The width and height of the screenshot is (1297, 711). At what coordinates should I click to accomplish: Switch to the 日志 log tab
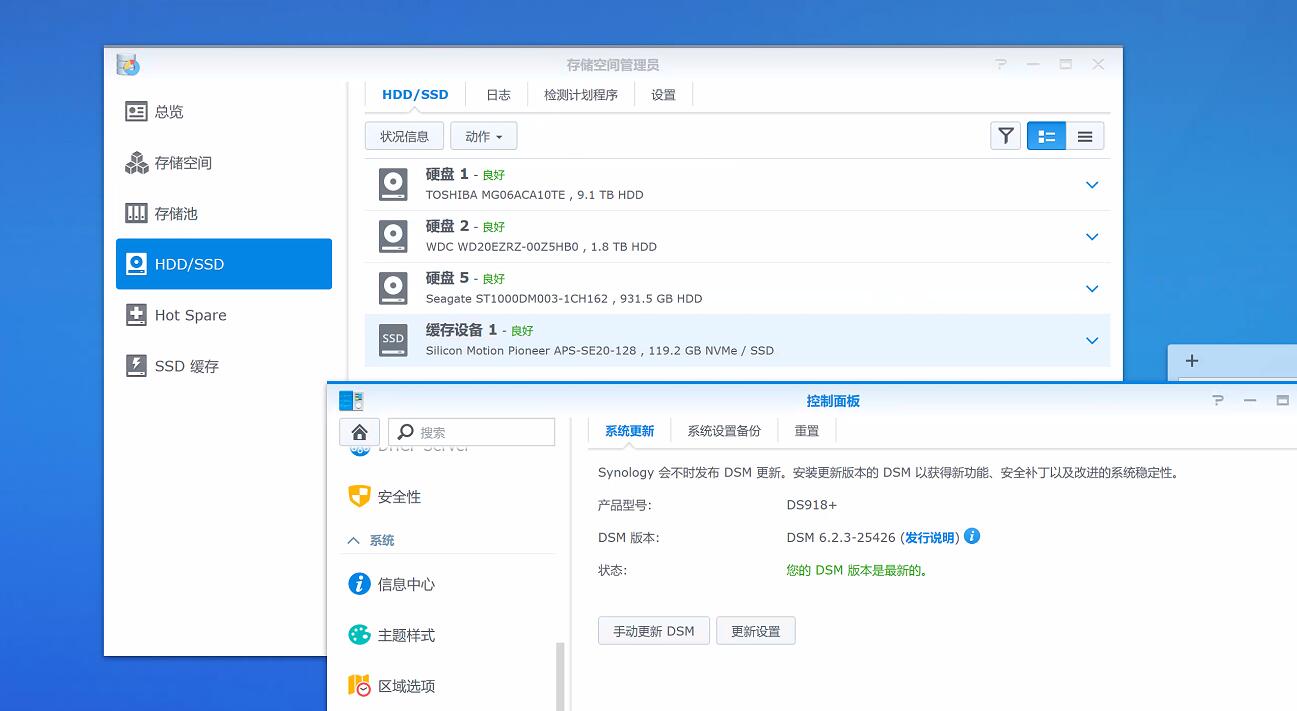pyautogui.click(x=498, y=95)
